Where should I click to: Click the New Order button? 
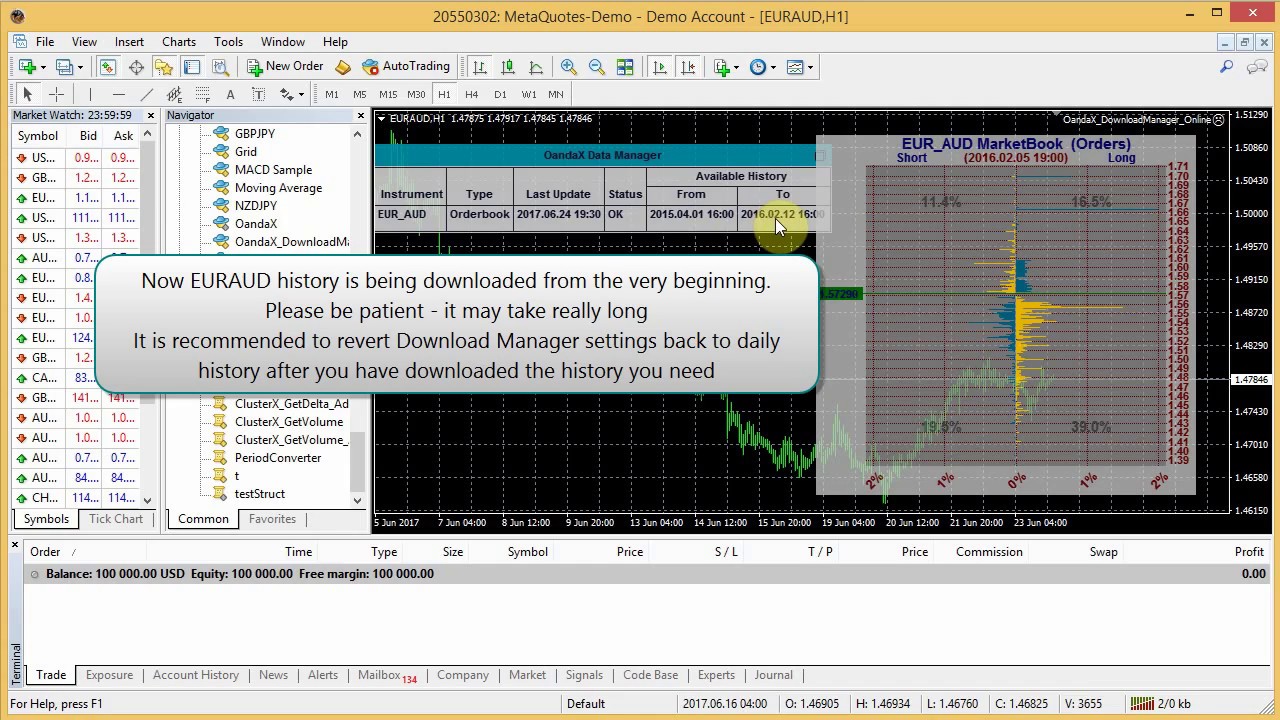285,67
